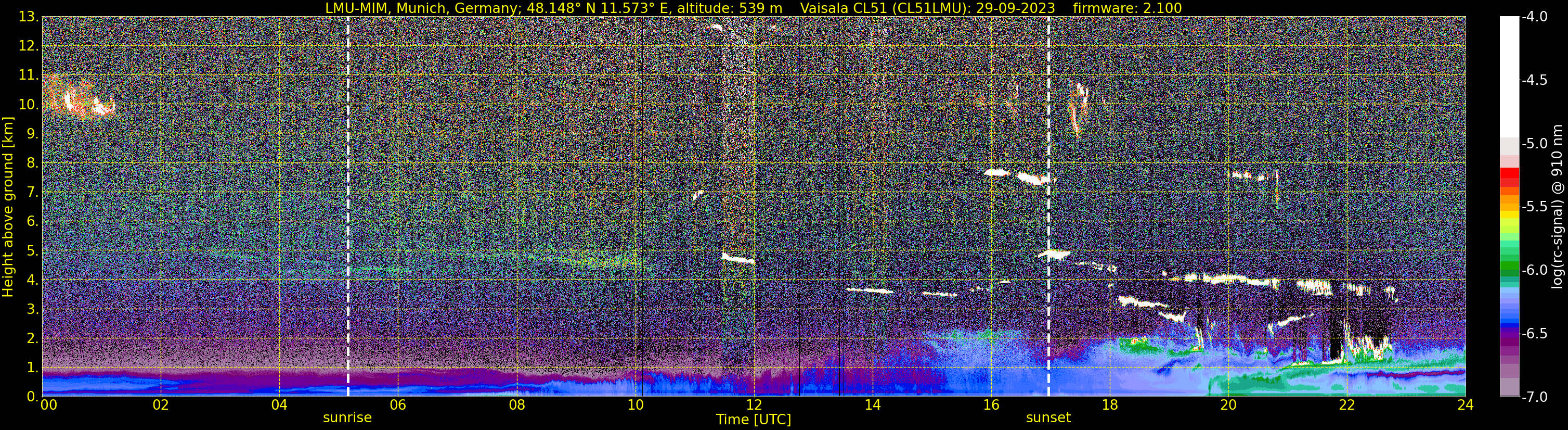1568x430 pixels.
Task: Click the '11.' height tick label
Action: tap(29, 75)
